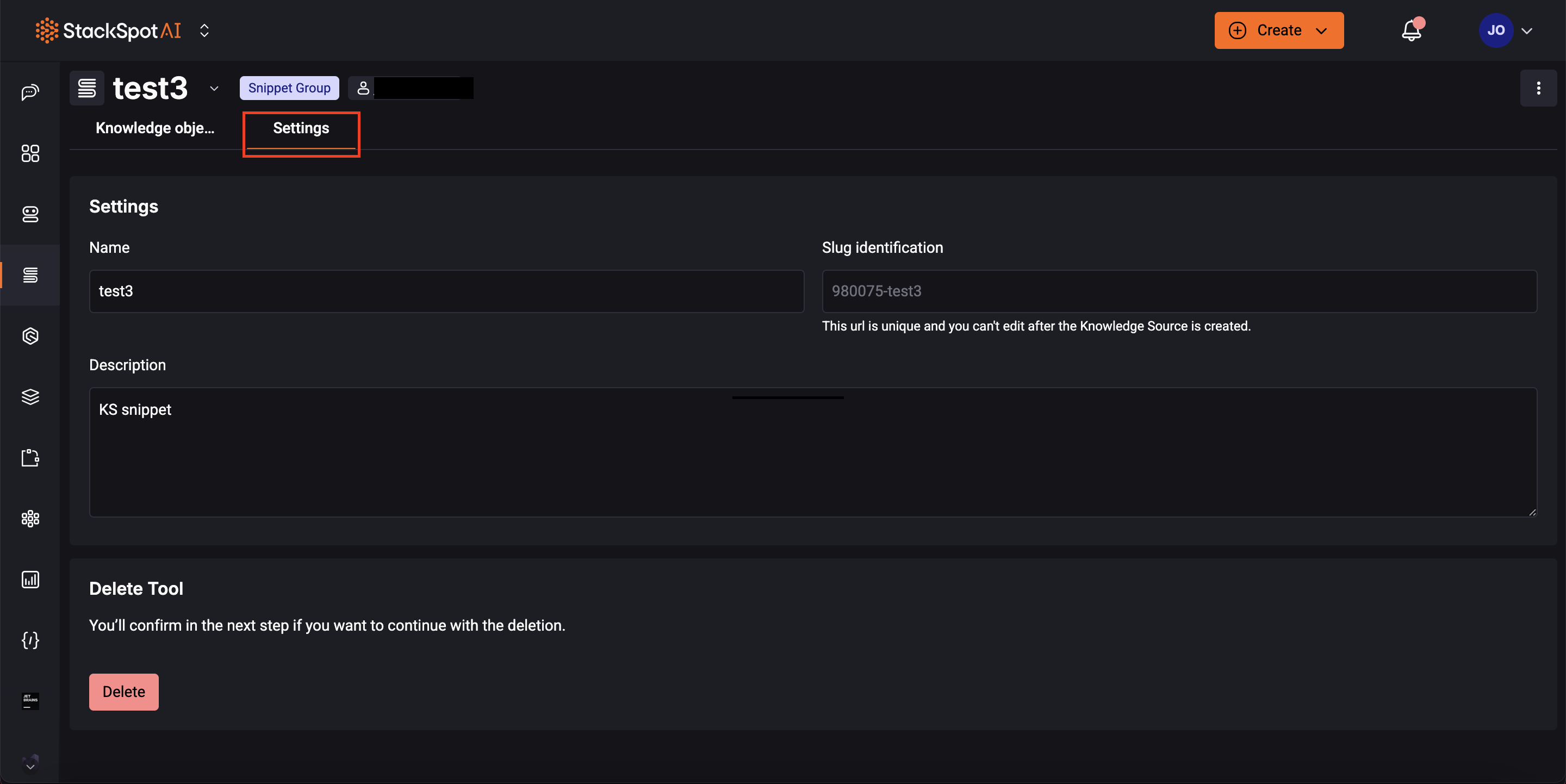Viewport: 1566px width, 784px height.
Task: Click the four-squares dashboard sidebar icon
Action: pyautogui.click(x=30, y=153)
